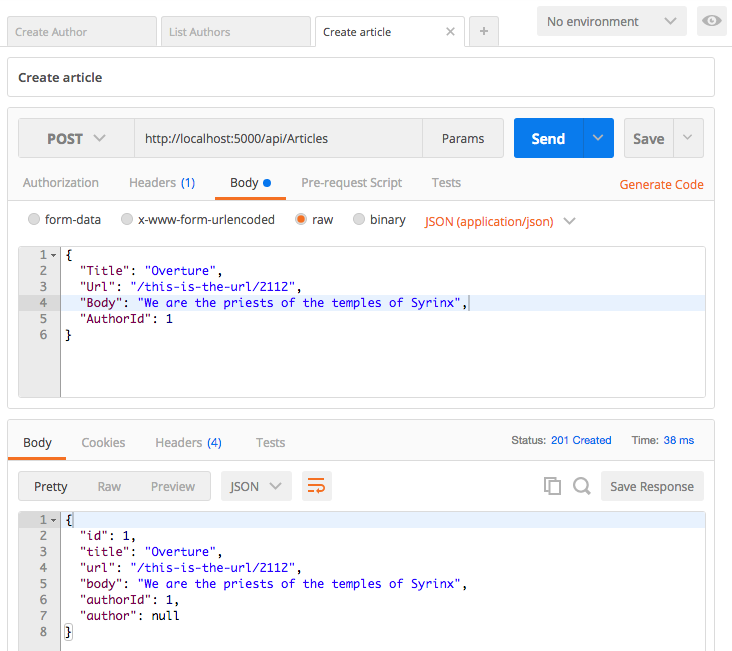Add a new request tab with plus

(x=484, y=31)
